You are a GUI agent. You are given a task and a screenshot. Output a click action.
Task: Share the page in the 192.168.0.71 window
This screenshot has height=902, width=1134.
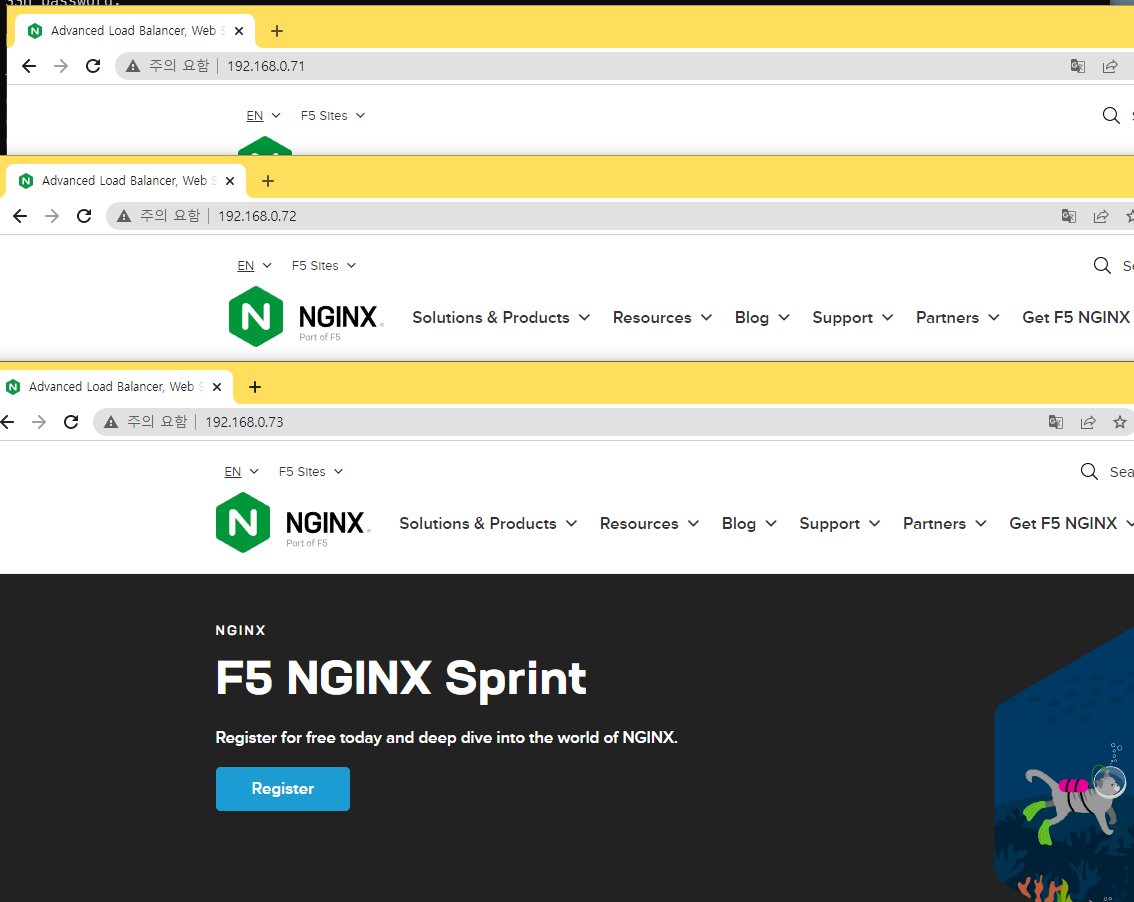(x=1110, y=67)
